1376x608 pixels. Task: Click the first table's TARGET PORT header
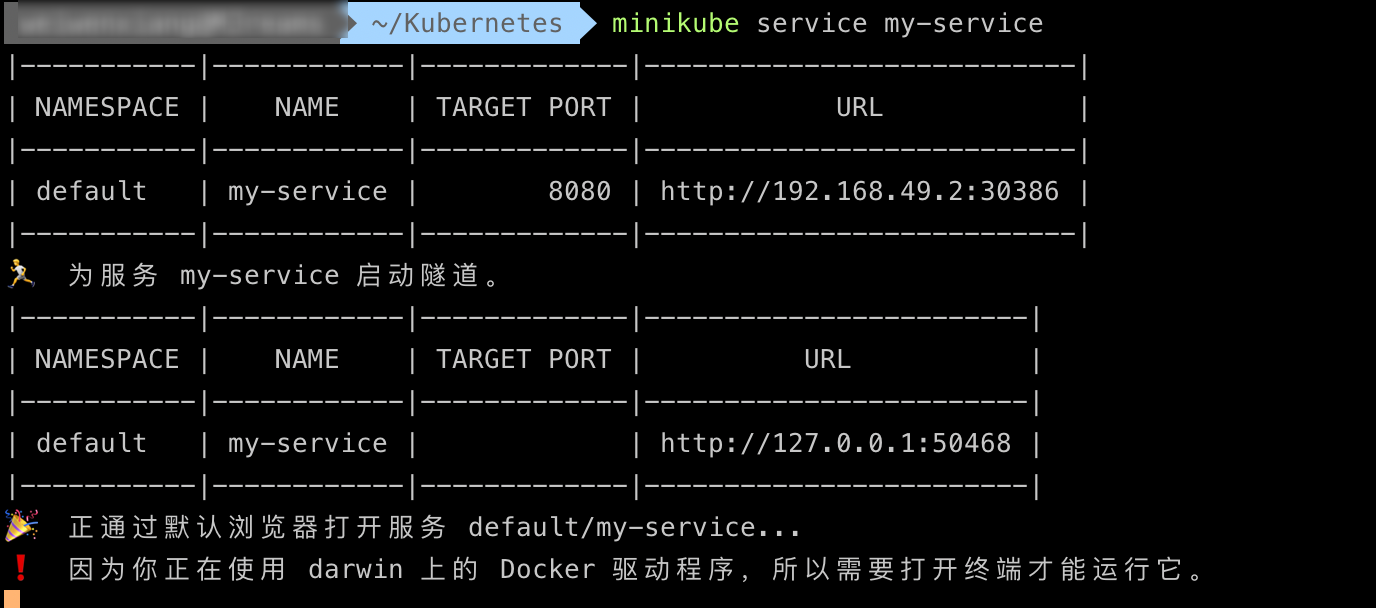click(x=523, y=107)
